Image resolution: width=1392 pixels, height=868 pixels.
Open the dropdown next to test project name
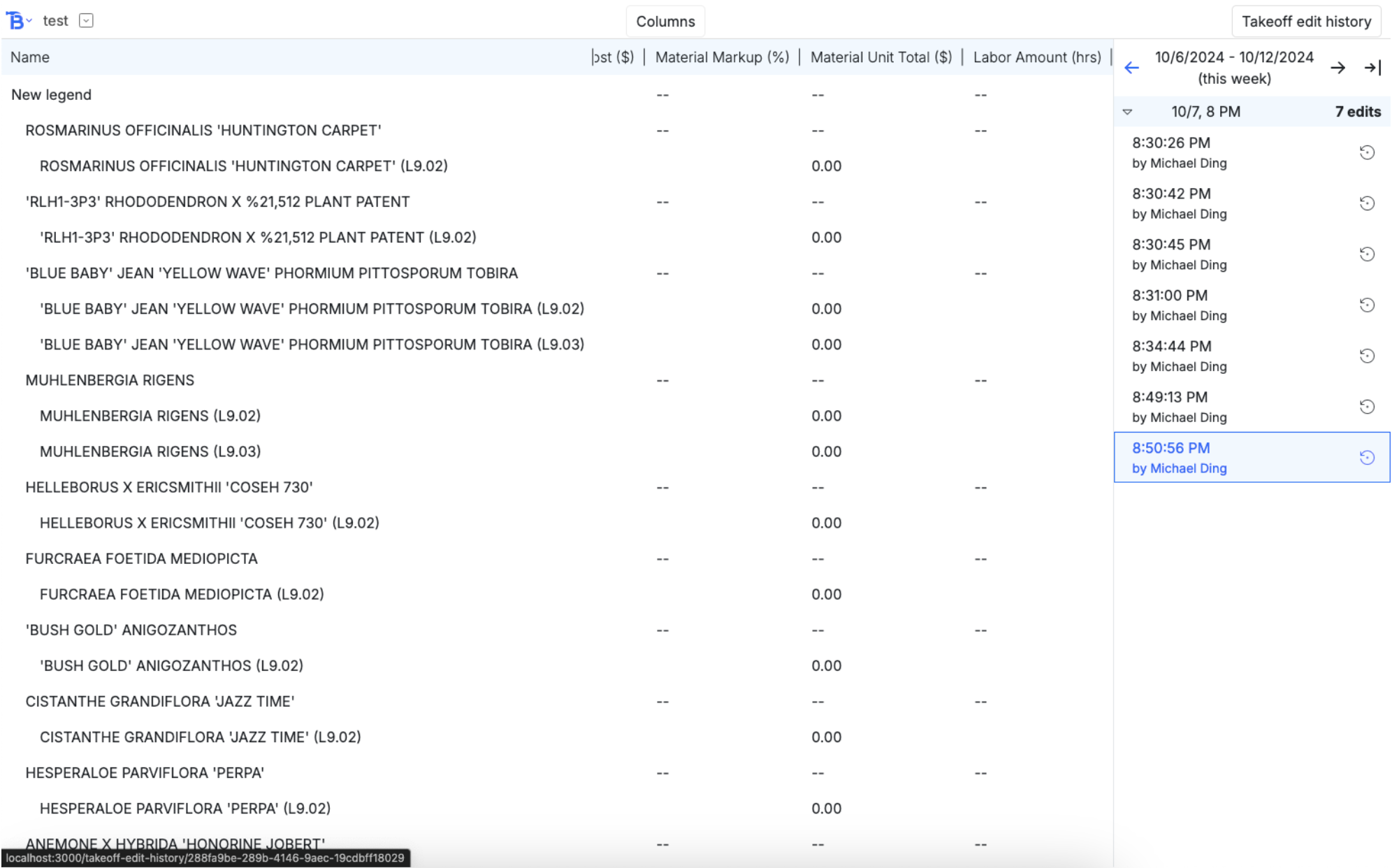pyautogui.click(x=86, y=21)
